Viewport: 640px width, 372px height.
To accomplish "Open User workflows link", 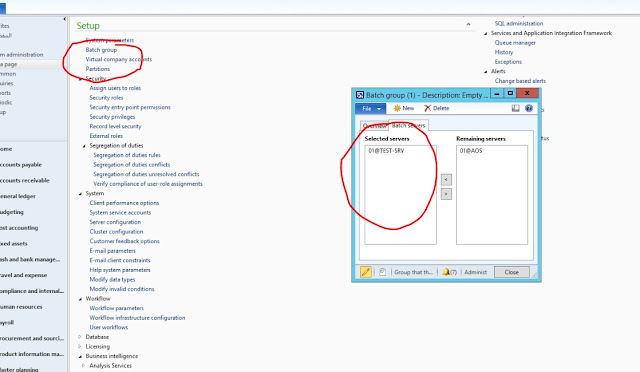I will (109, 327).
